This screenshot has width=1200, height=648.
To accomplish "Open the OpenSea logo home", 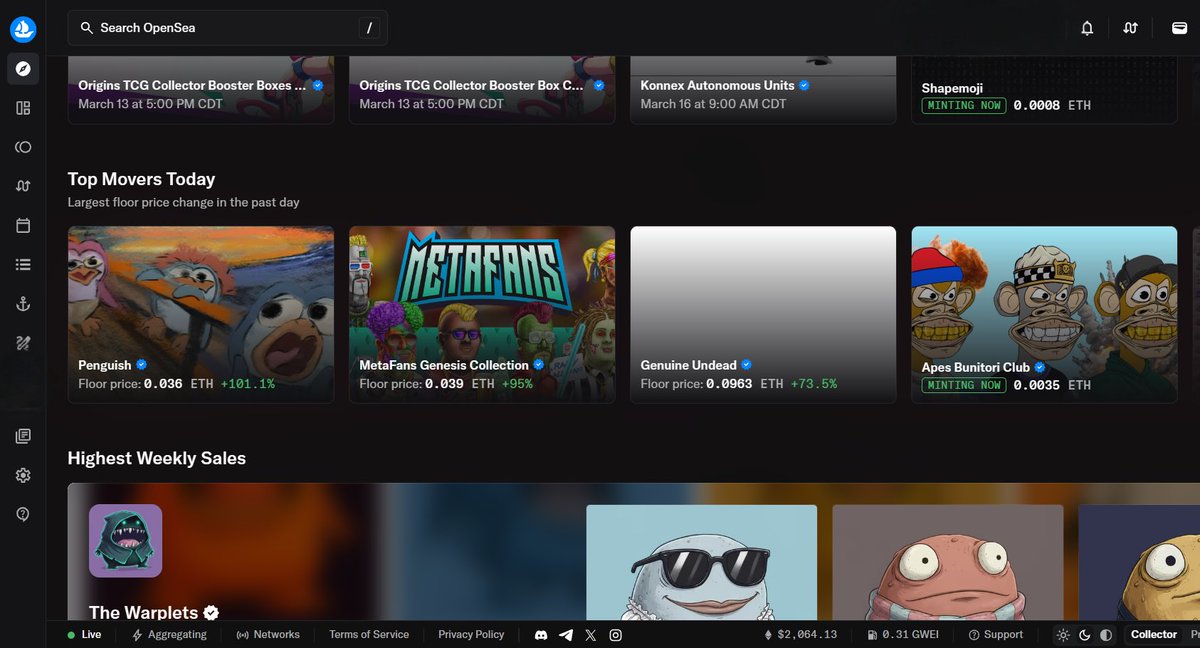I will 23,29.
